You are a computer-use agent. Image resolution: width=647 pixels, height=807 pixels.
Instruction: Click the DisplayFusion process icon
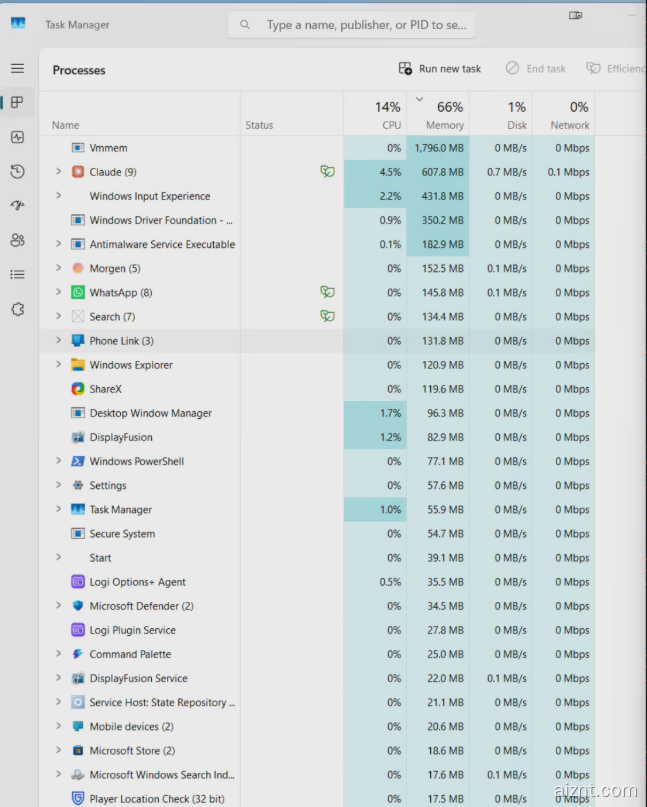tap(78, 437)
